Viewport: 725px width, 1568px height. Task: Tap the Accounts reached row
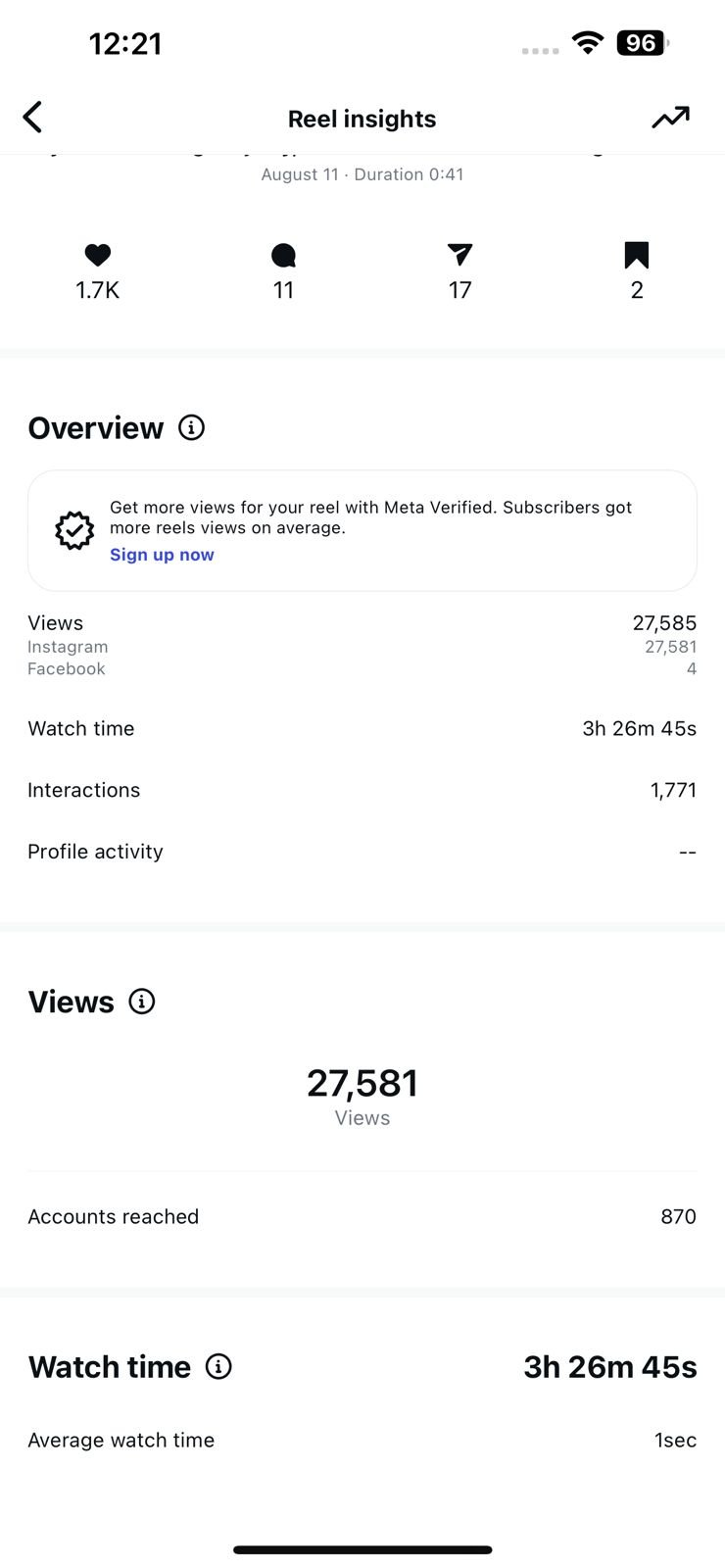[362, 1216]
